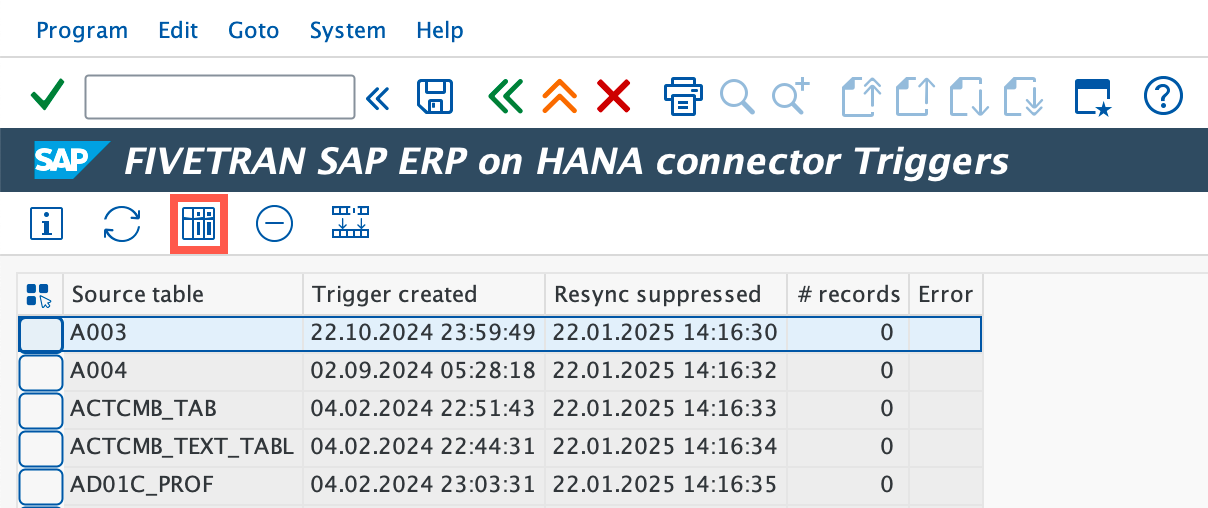Click the AD01C_PROF cell
This screenshot has width=1208, height=508.
pyautogui.click(x=183, y=485)
